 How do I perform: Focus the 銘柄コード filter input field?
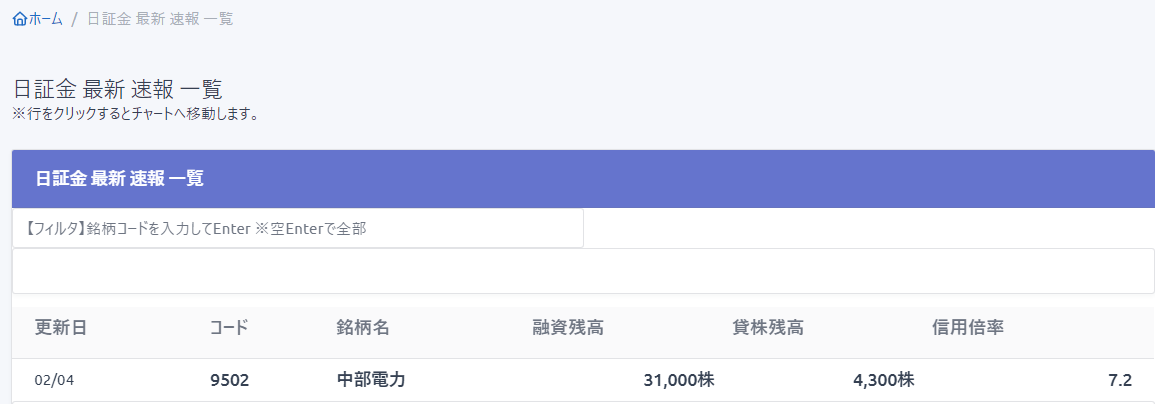[297, 228]
